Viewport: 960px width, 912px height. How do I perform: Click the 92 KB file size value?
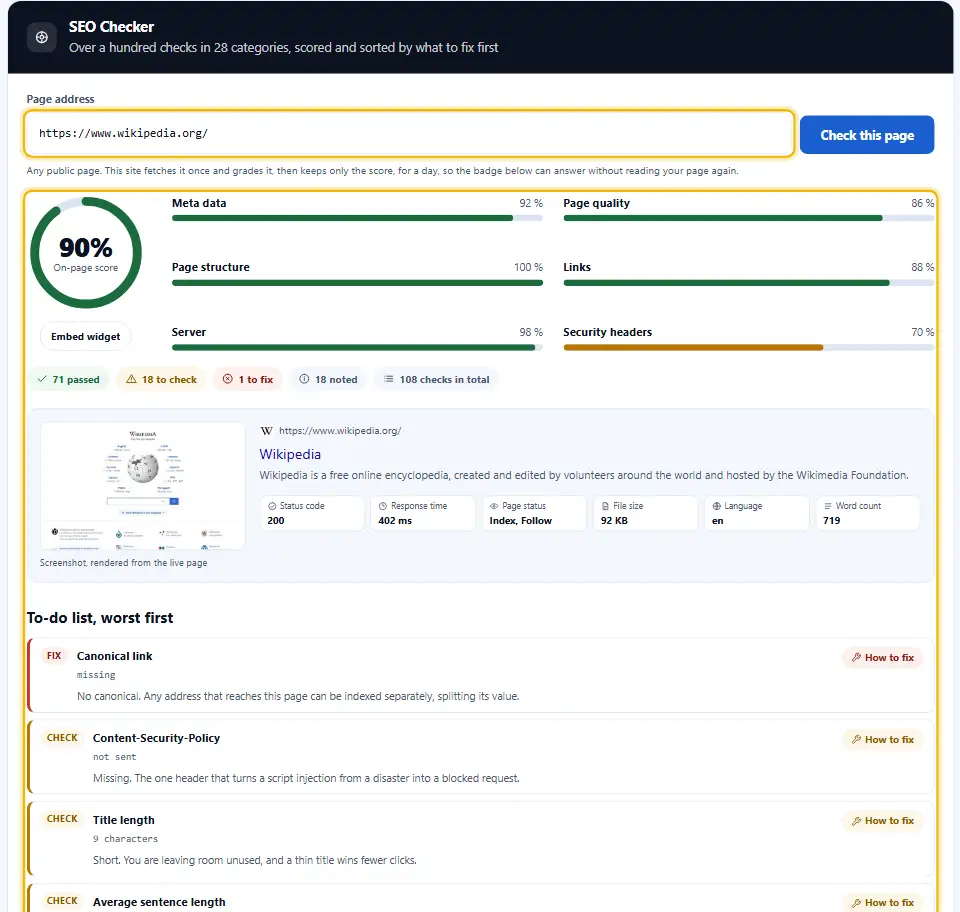[614, 521]
